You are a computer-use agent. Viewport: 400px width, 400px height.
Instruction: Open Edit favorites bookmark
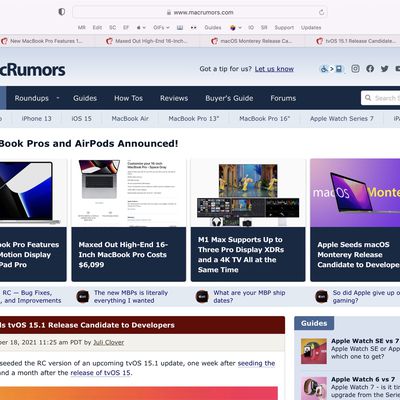tap(97, 28)
